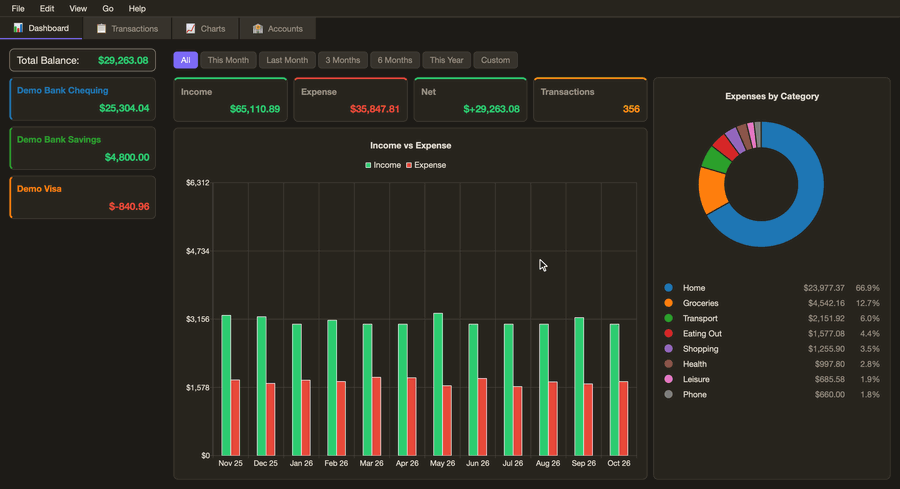
Task: Click the Accounts tab bank icon
Action: pyautogui.click(x=258, y=28)
